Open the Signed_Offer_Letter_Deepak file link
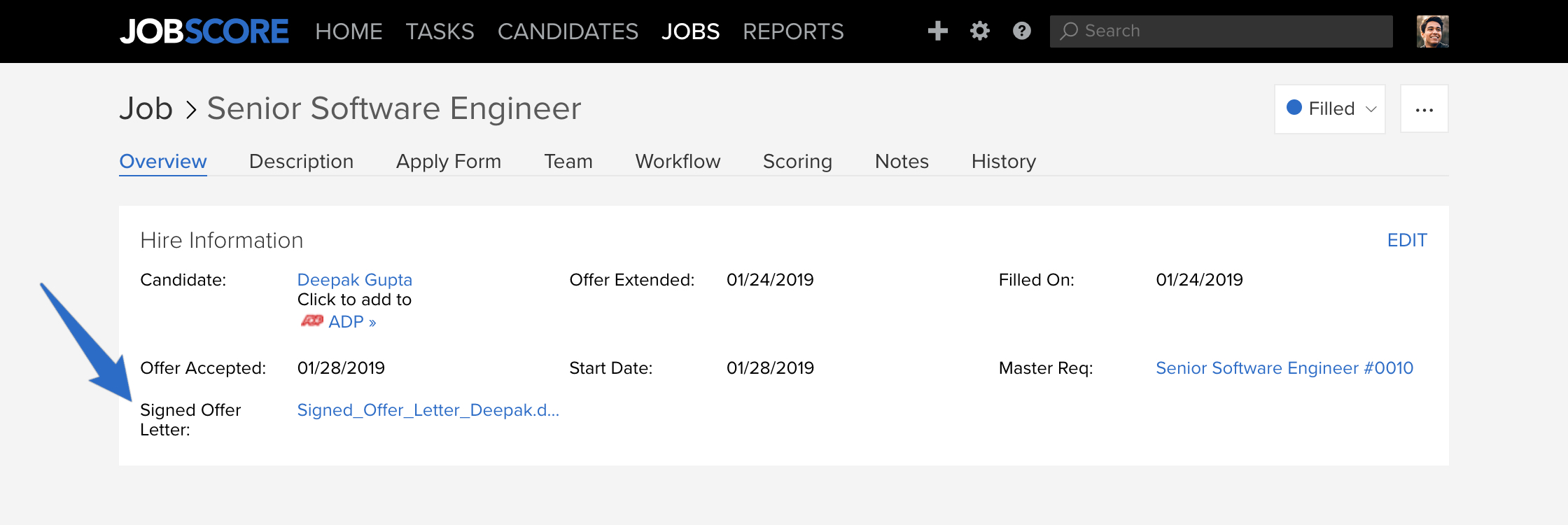1568x525 pixels. tap(428, 410)
